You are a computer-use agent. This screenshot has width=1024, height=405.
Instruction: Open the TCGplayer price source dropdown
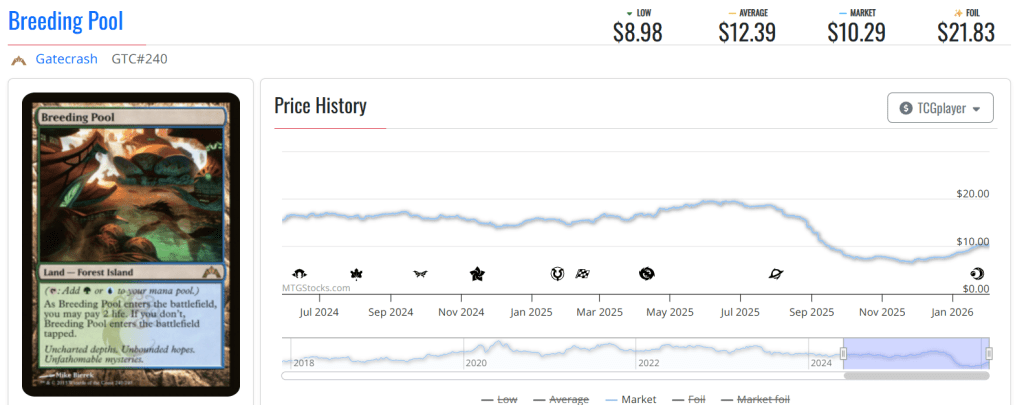click(940, 108)
